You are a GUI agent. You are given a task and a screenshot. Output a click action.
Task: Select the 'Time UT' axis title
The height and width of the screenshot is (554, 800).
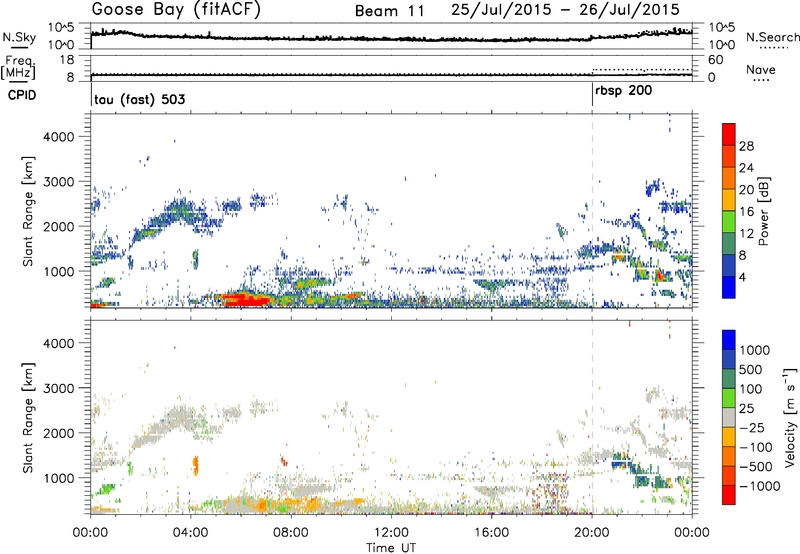(391, 548)
